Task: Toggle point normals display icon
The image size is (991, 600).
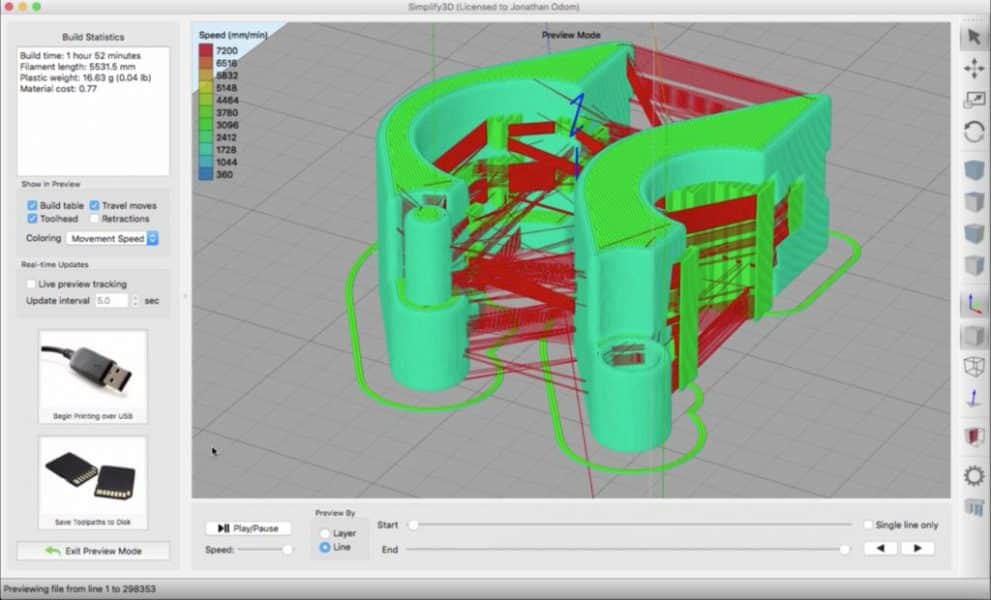Action: click(x=974, y=398)
